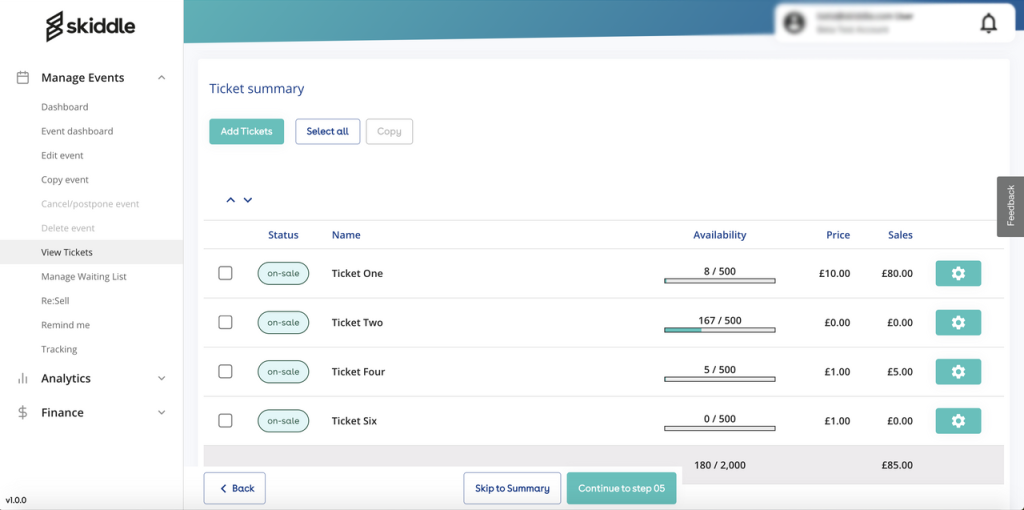Collapse the Manage Events section
The height and width of the screenshot is (510, 1024).
tap(161, 78)
